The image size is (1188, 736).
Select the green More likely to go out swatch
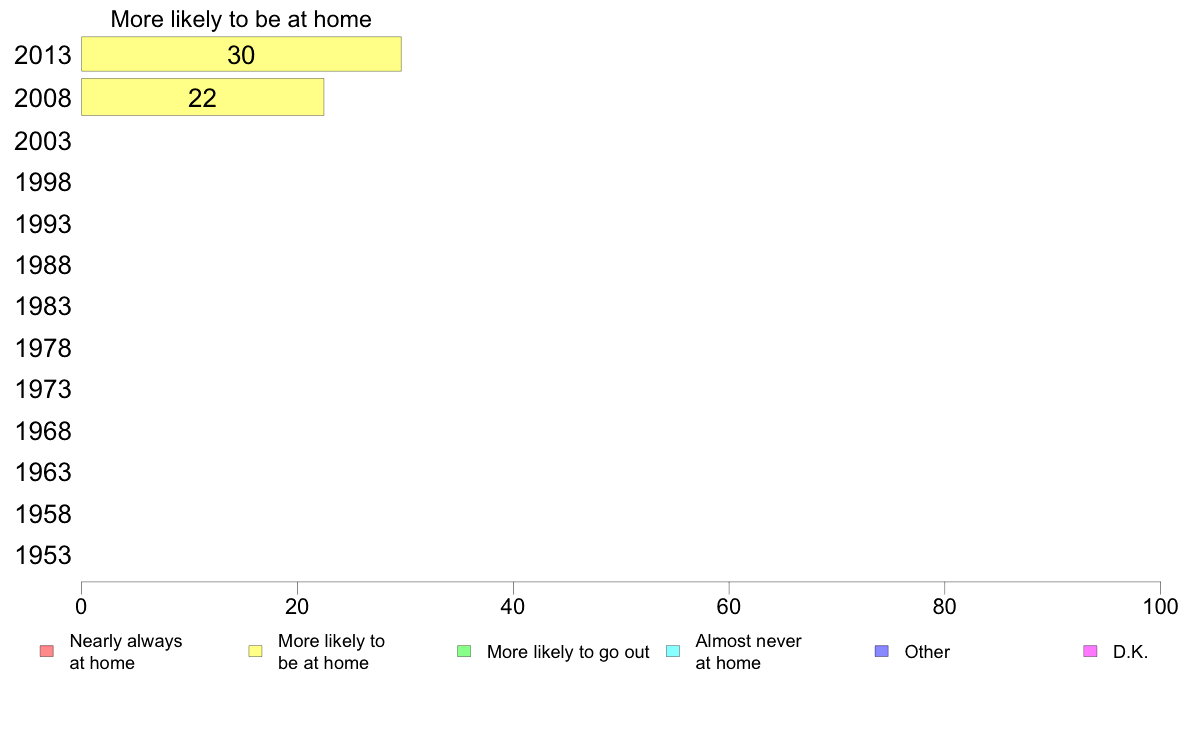[464, 651]
